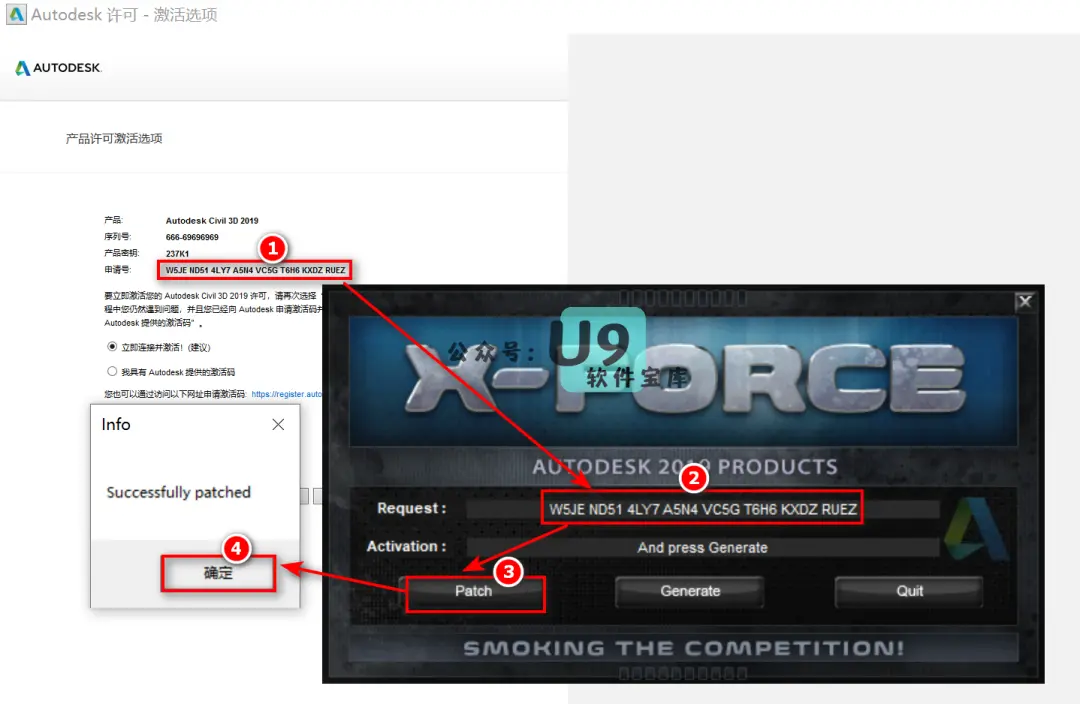Click the 序列号 label

[x=118, y=236]
